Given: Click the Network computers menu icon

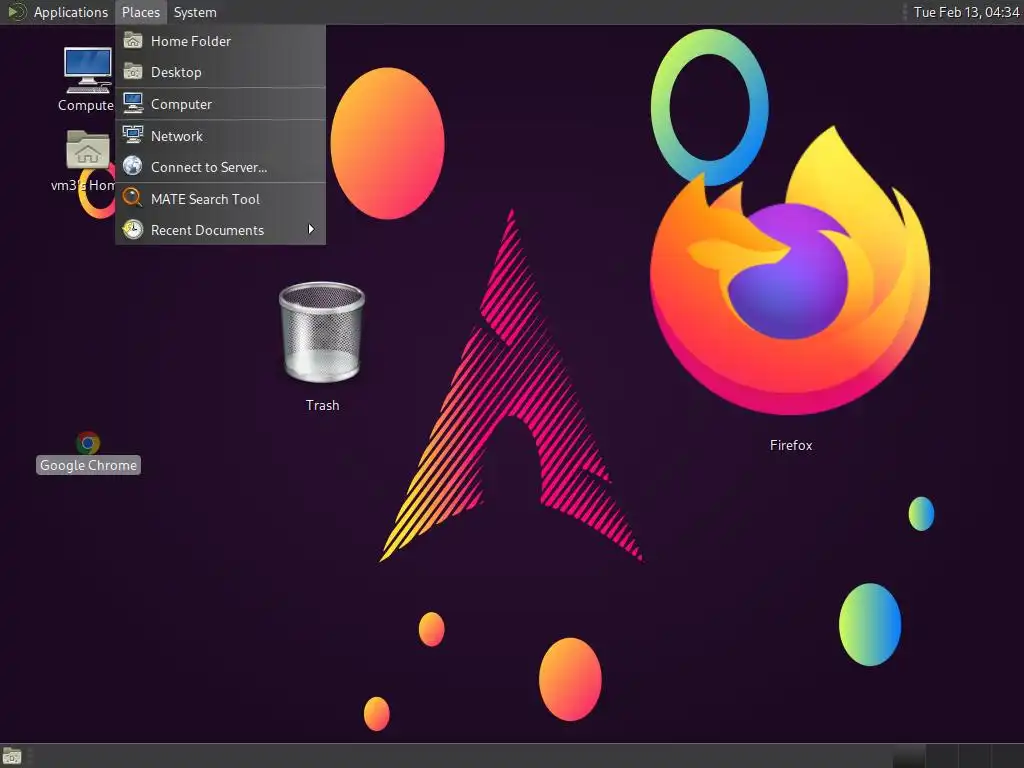Looking at the screenshot, I should (133, 135).
